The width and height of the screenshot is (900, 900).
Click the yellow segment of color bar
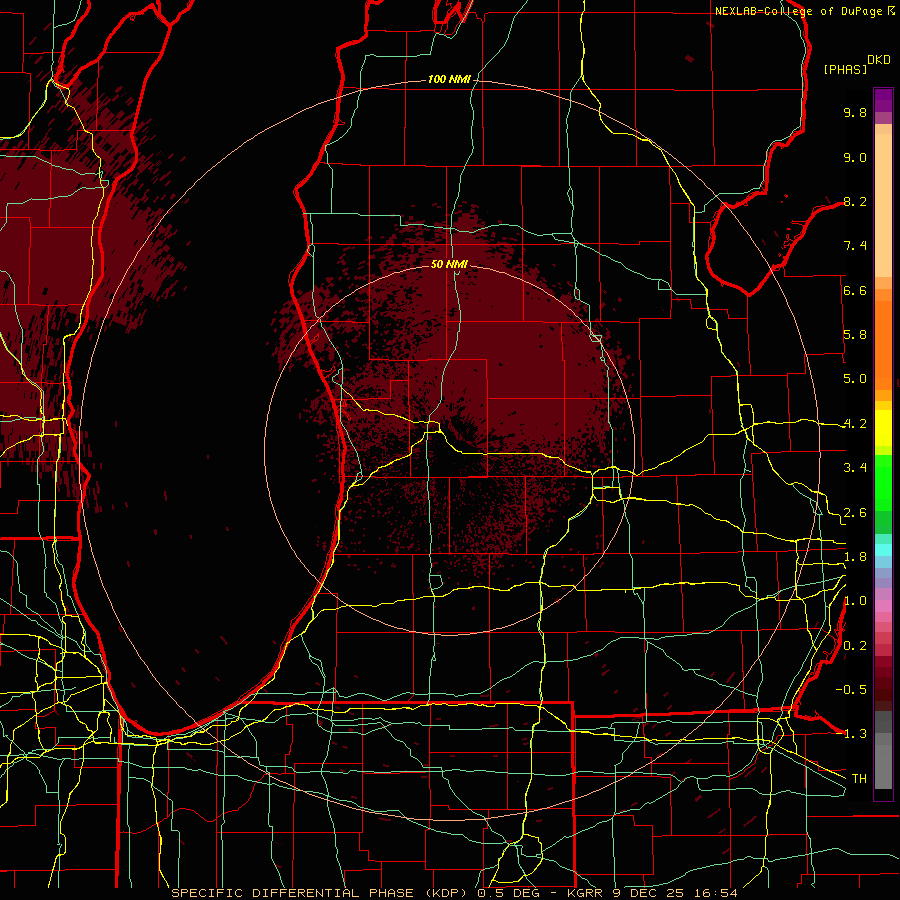883,428
